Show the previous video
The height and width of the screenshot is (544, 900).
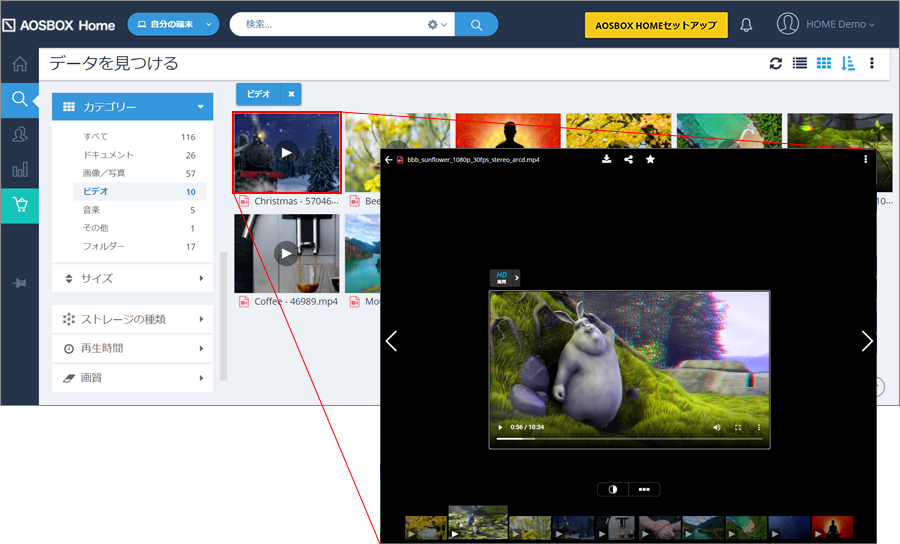(x=391, y=341)
